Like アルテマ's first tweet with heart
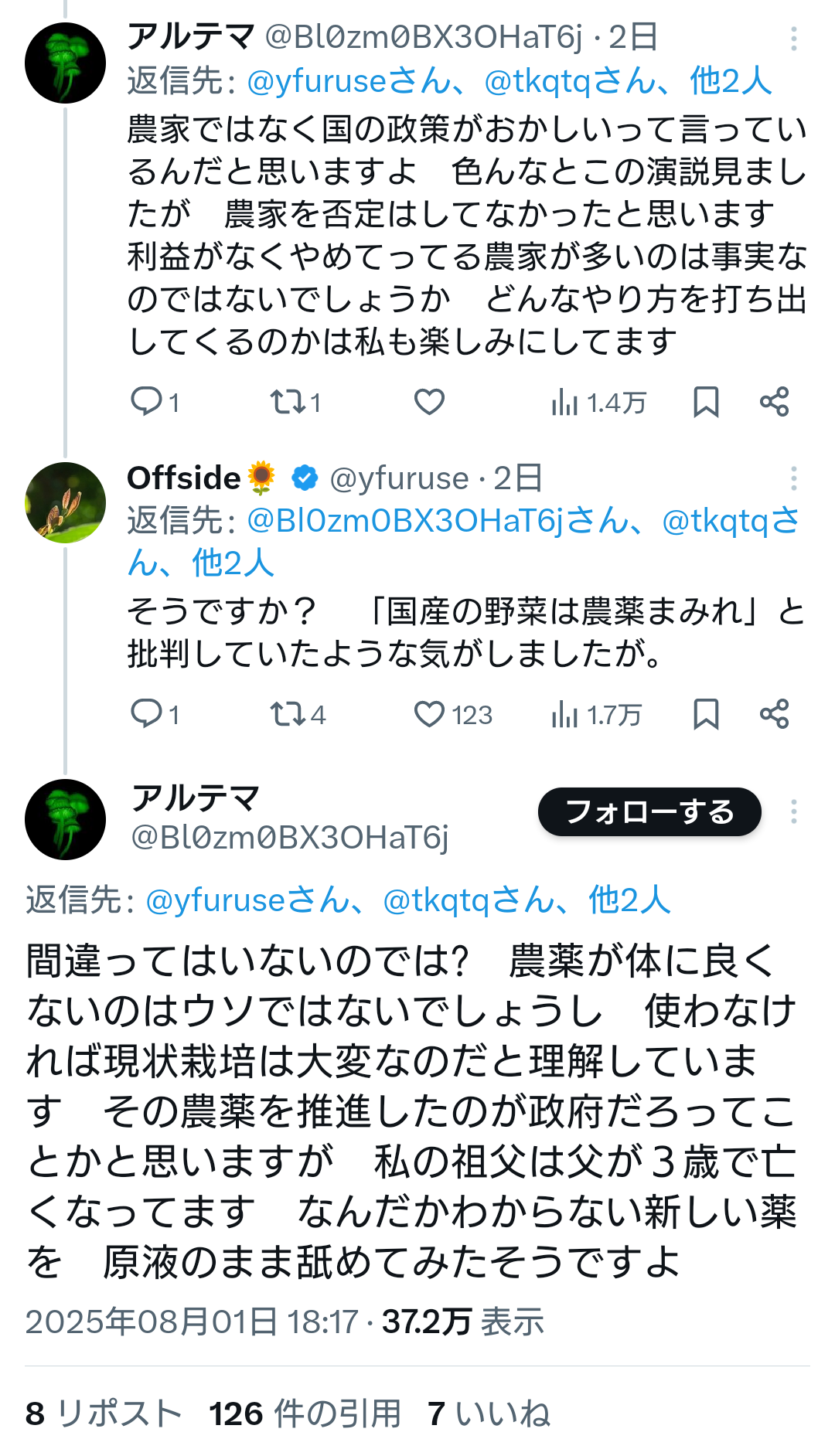This screenshot has width=835, height=1456. point(429,402)
